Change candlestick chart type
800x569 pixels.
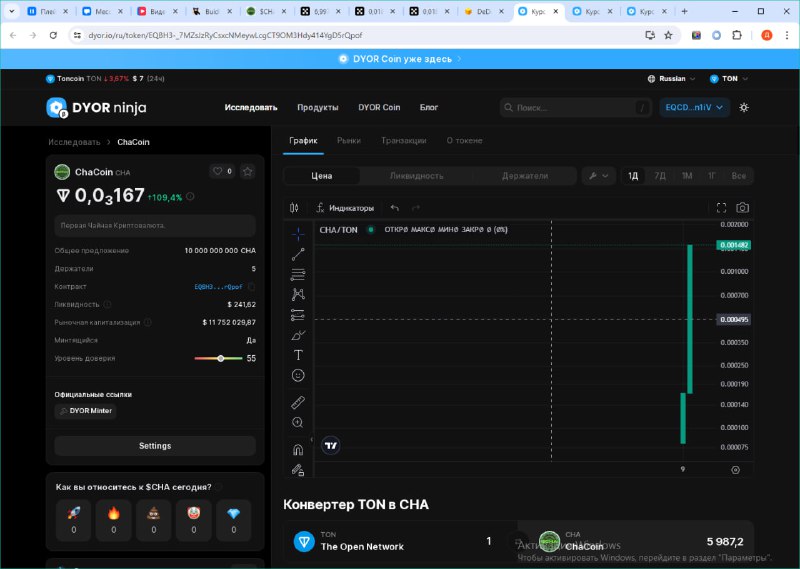294,208
